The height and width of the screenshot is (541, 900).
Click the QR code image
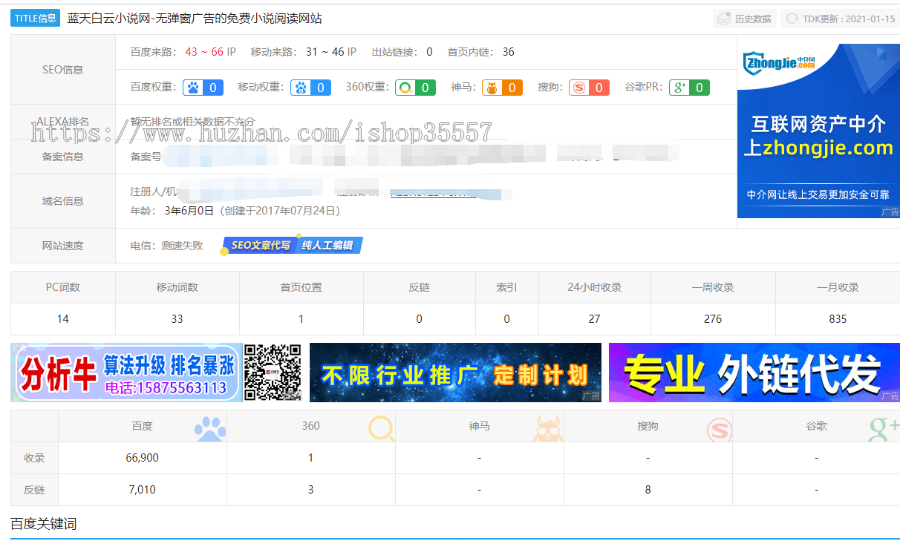pyautogui.click(x=273, y=372)
